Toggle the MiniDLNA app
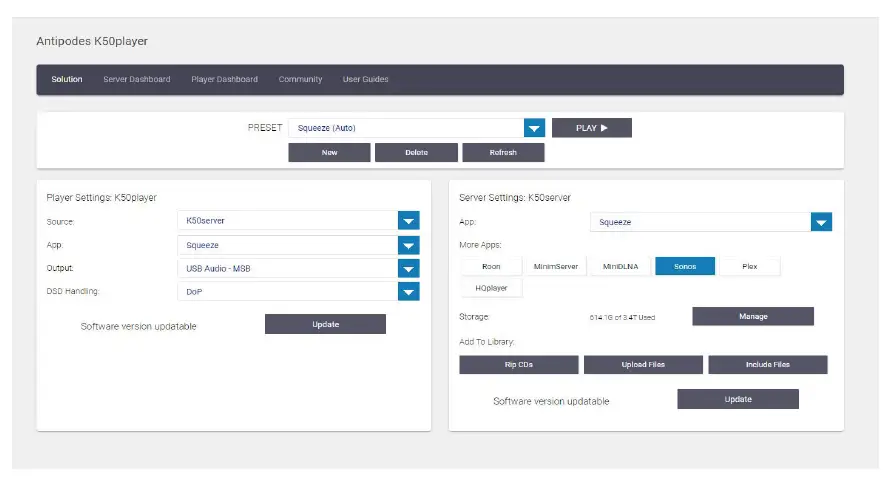This screenshot has width=892, height=481. 620,266
